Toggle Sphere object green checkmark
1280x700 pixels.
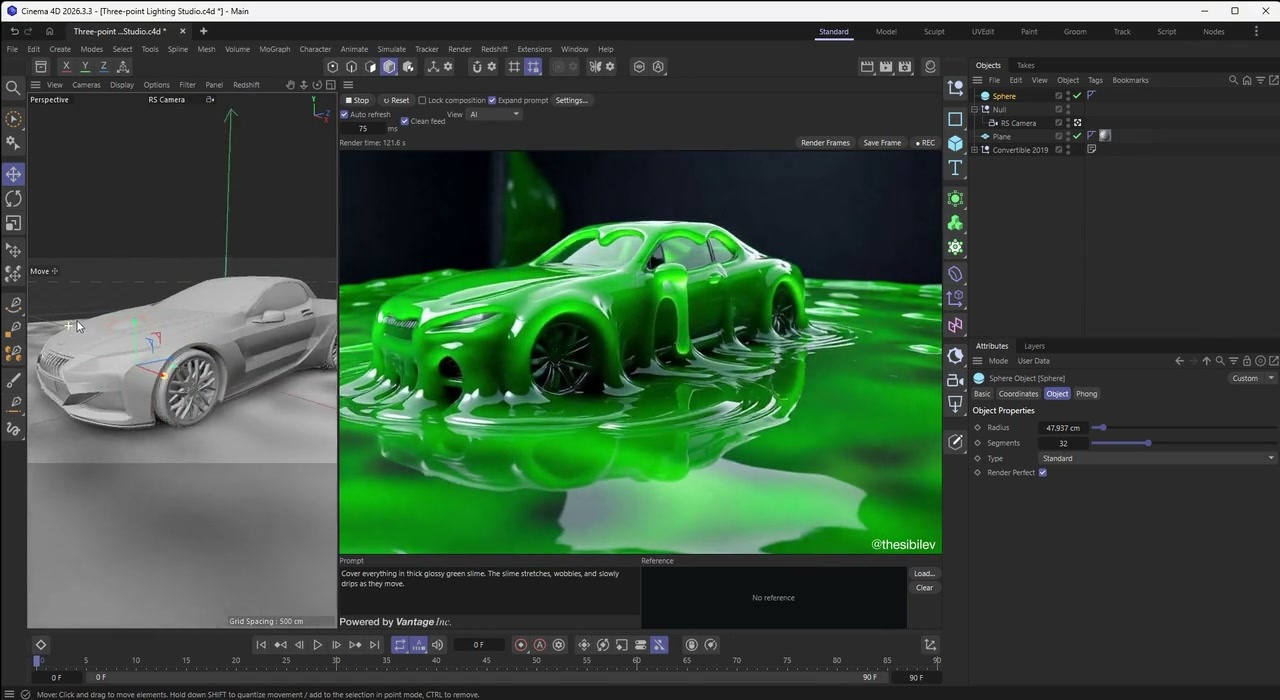coord(1077,96)
